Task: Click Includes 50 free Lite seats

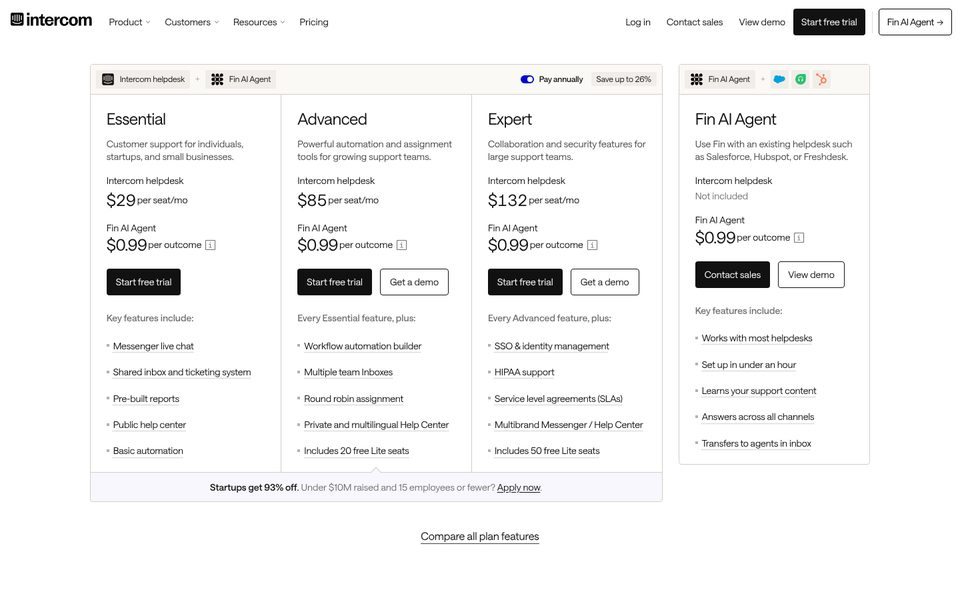Action: point(547,451)
